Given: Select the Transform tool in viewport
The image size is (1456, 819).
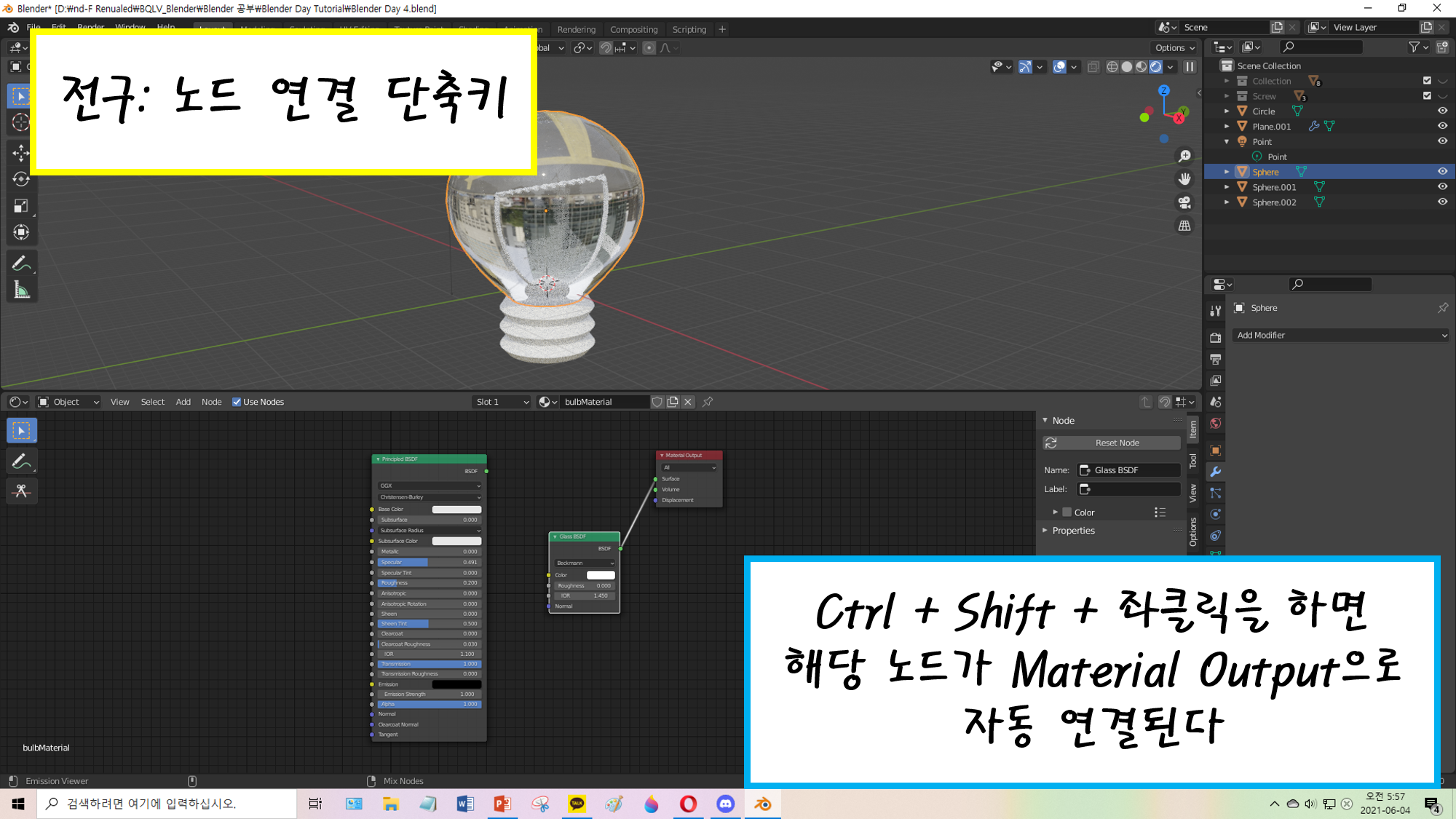Looking at the screenshot, I should pyautogui.click(x=20, y=233).
